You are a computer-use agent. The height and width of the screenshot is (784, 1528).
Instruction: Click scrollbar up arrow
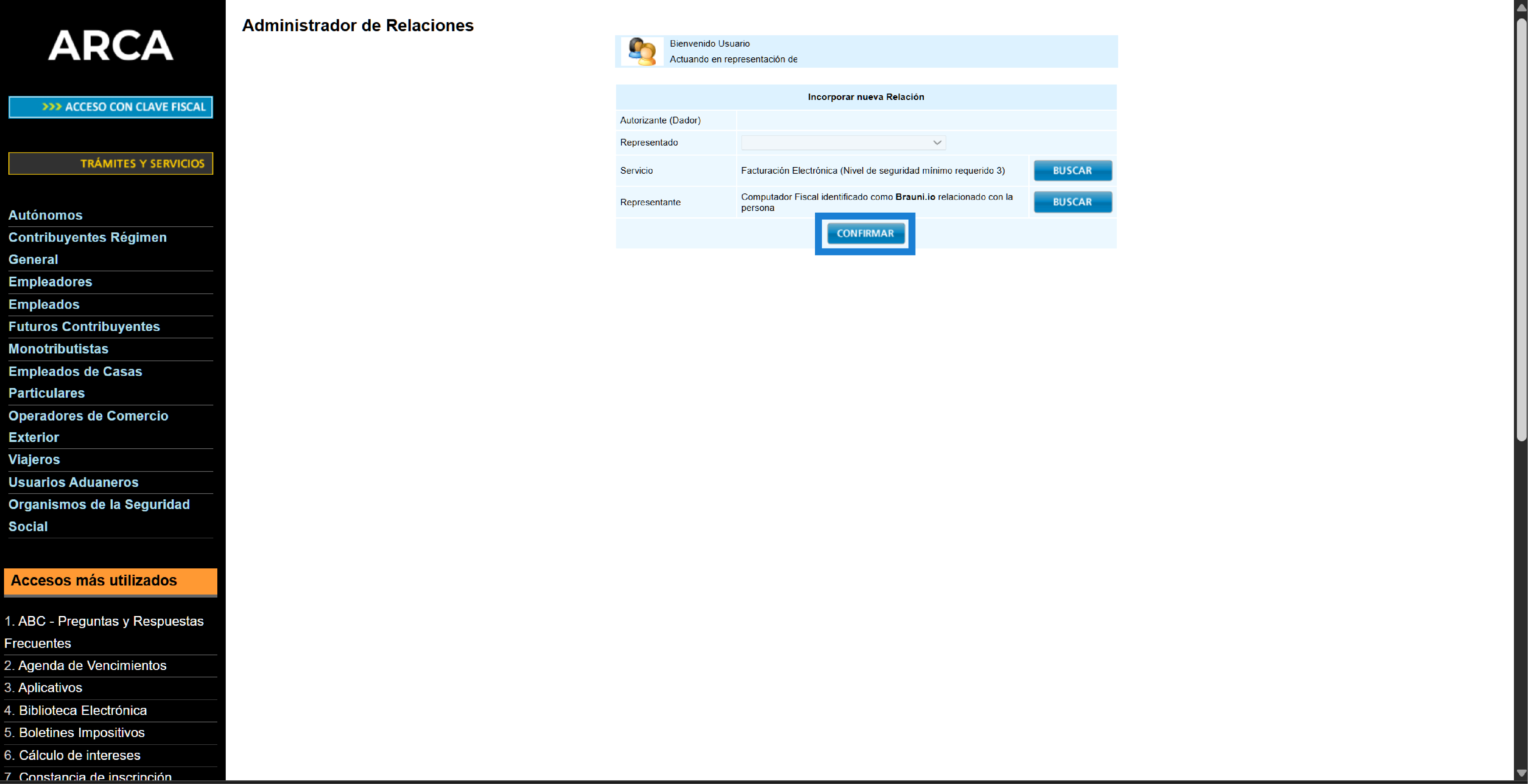click(1521, 7)
